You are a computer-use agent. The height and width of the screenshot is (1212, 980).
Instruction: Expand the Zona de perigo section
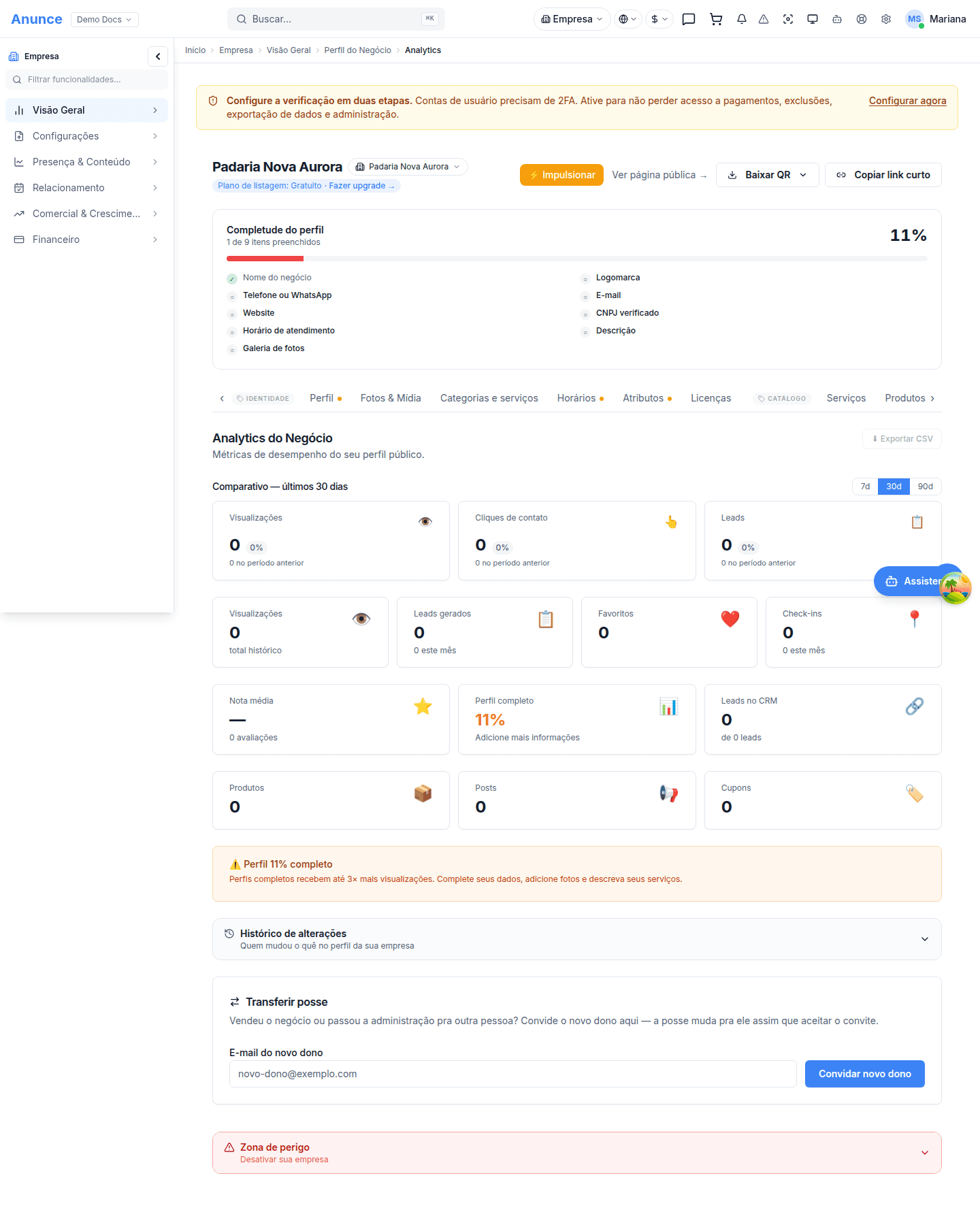click(577, 1153)
